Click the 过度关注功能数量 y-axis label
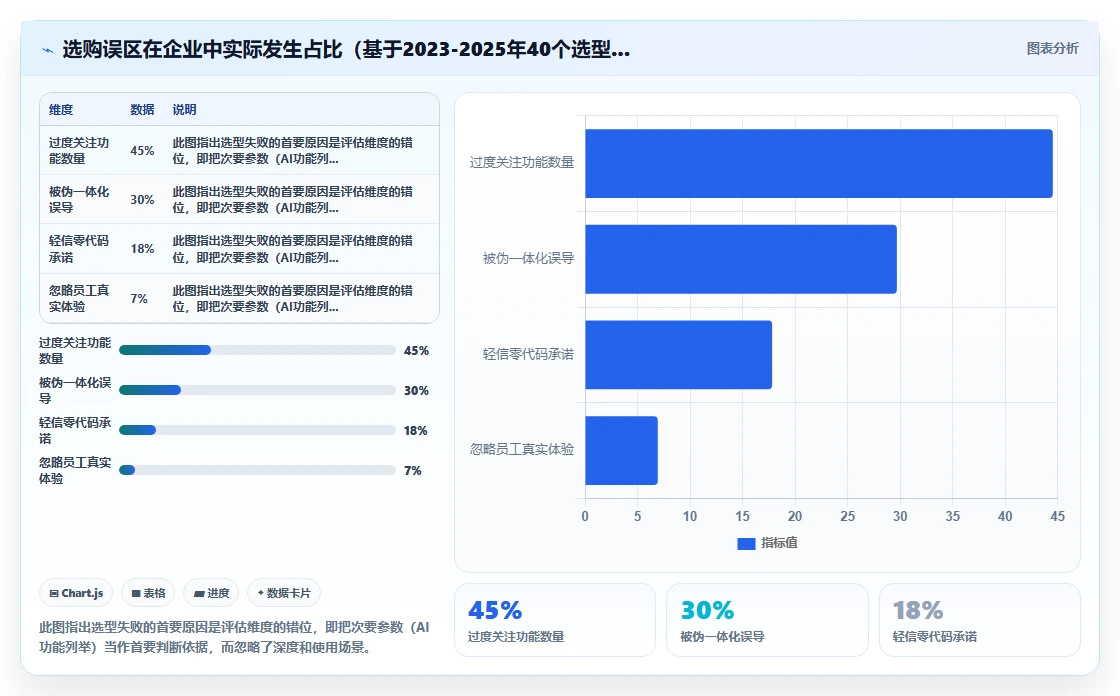The image size is (1120, 696). pyautogui.click(x=521, y=163)
